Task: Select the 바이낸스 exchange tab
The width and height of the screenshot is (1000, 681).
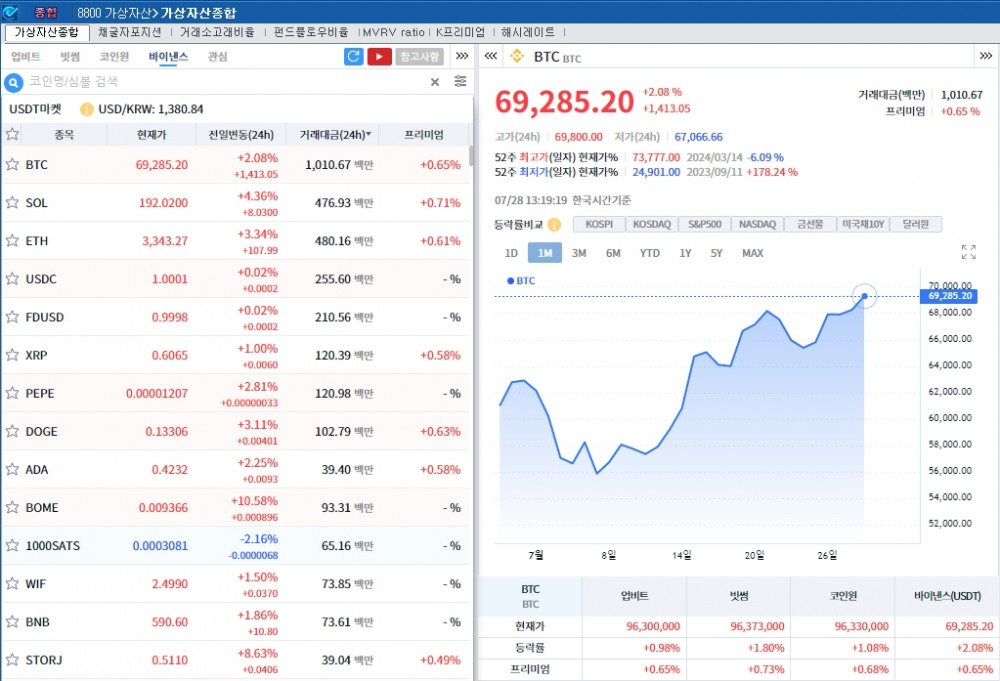Action: coord(168,57)
